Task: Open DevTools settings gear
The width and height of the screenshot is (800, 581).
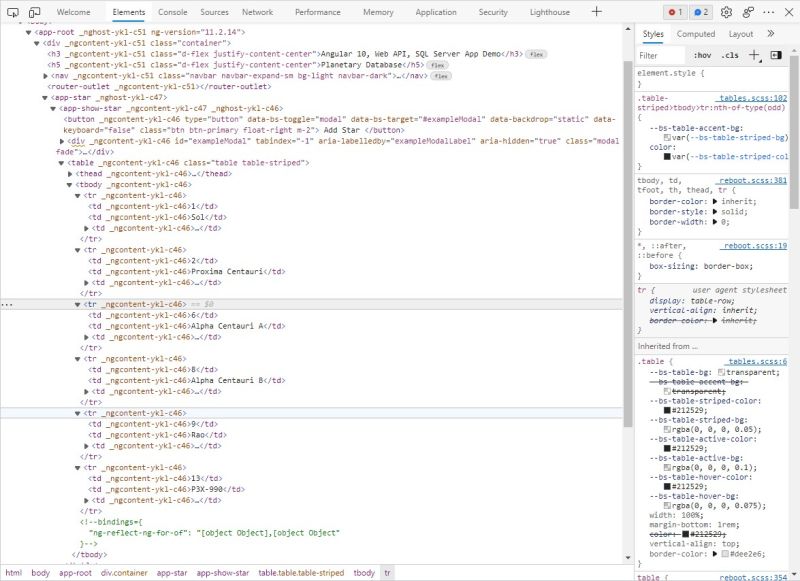Action: pos(726,12)
